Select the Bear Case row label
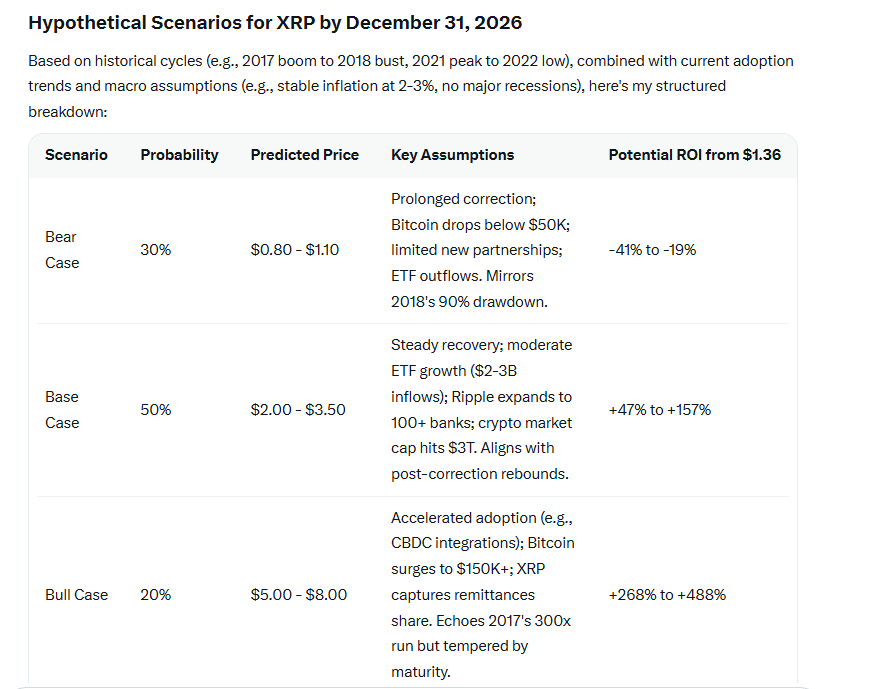888x689 pixels. click(x=61, y=250)
